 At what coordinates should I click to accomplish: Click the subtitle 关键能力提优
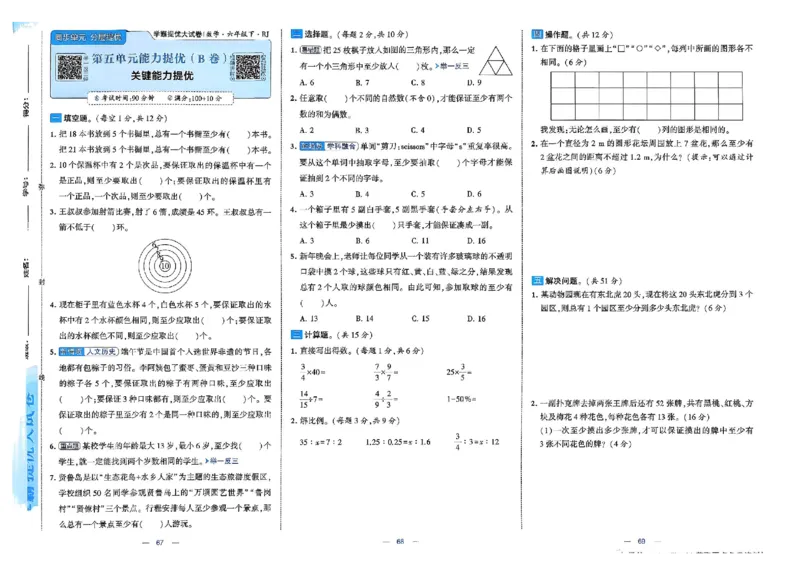pos(162,76)
